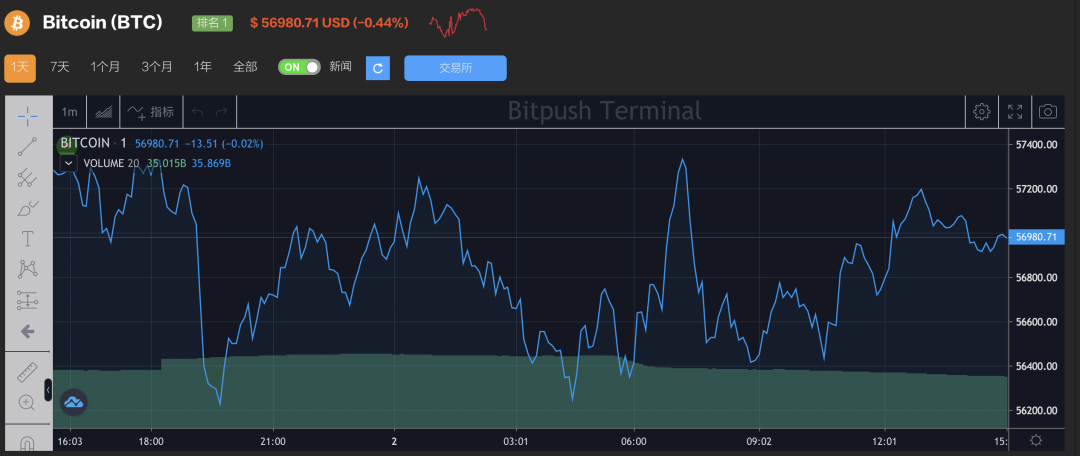Click the Bitcoin (BTC) title
Screen dimensions: 1080x456
coord(103,23)
